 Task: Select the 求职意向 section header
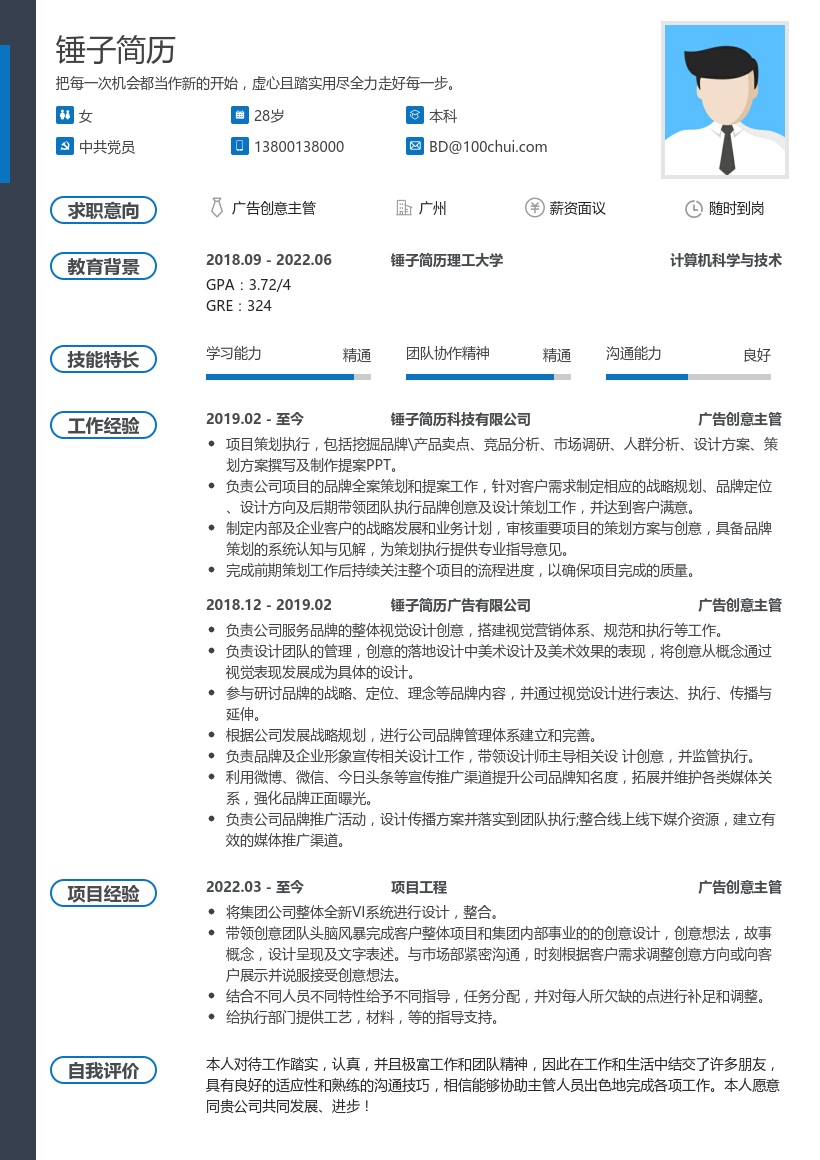click(x=103, y=209)
